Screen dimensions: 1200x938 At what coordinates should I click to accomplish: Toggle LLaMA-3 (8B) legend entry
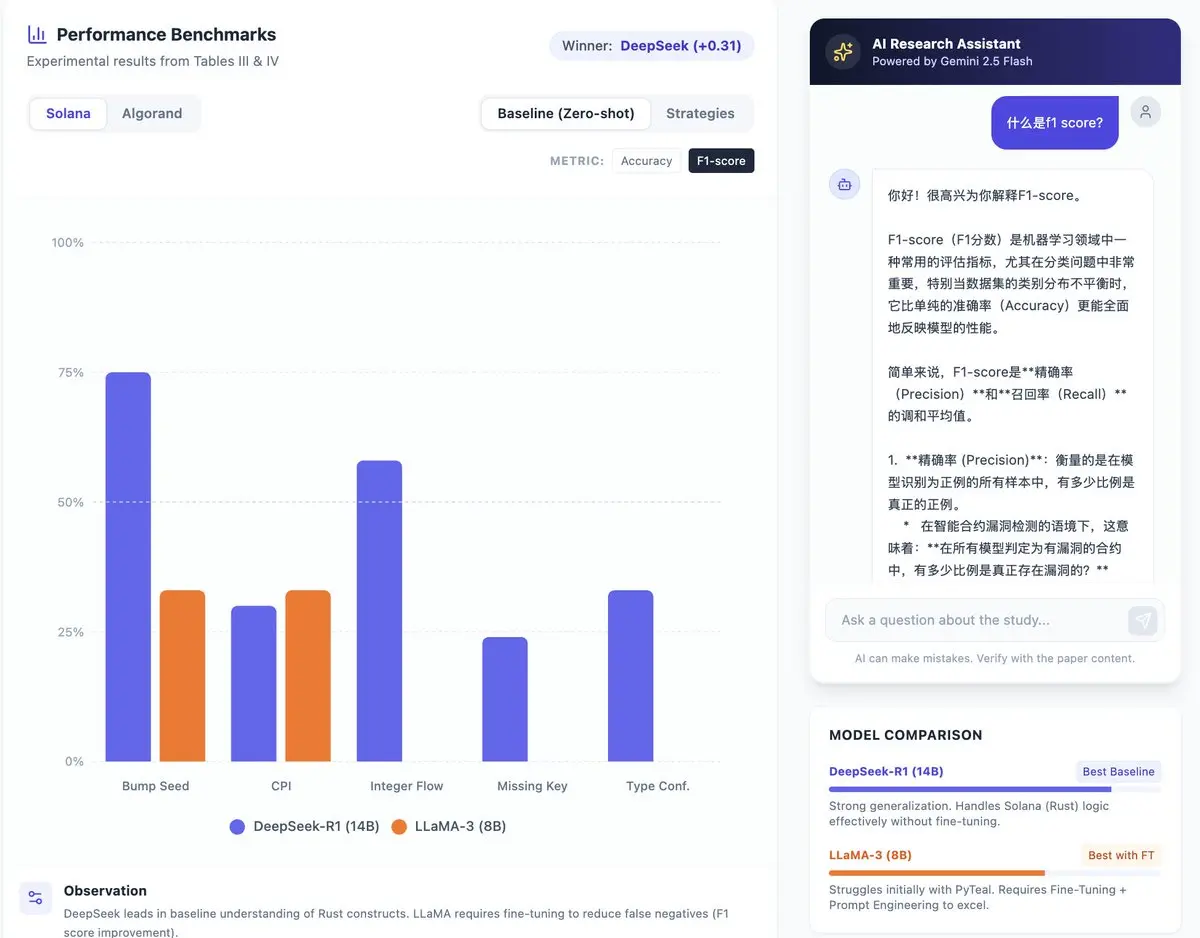(449, 827)
